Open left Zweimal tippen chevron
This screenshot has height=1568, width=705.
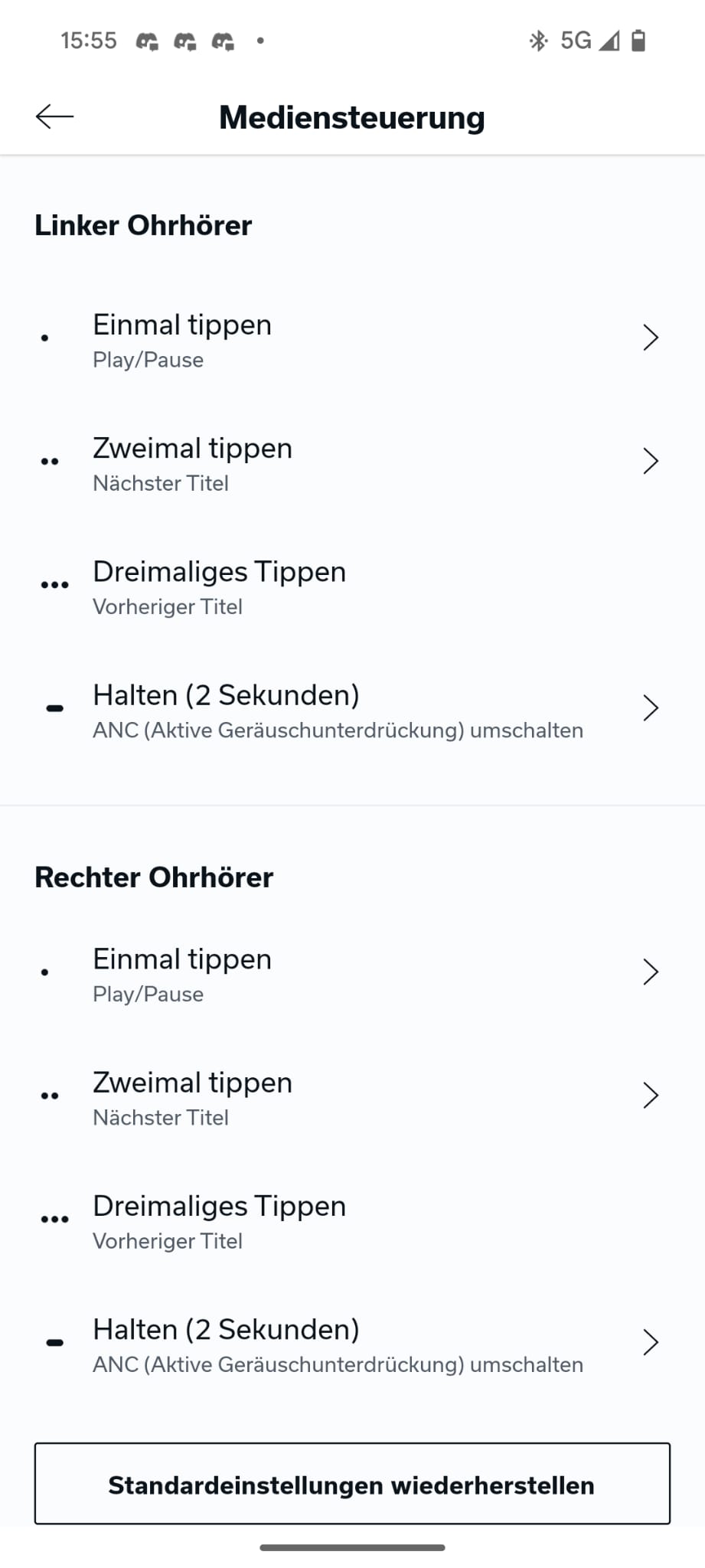(651, 461)
